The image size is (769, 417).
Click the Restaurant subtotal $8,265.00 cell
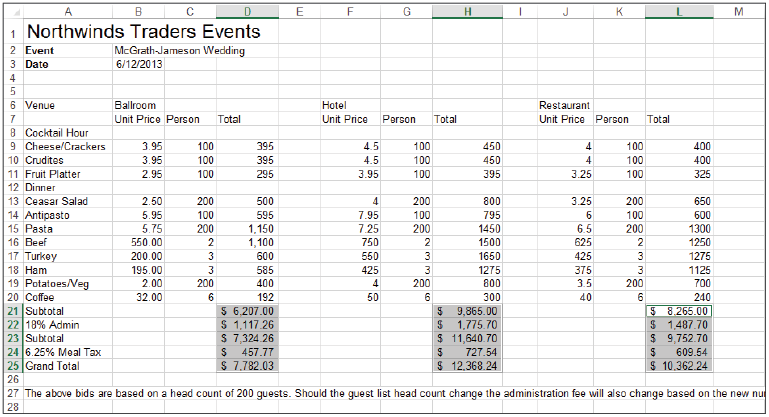pyautogui.click(x=681, y=312)
